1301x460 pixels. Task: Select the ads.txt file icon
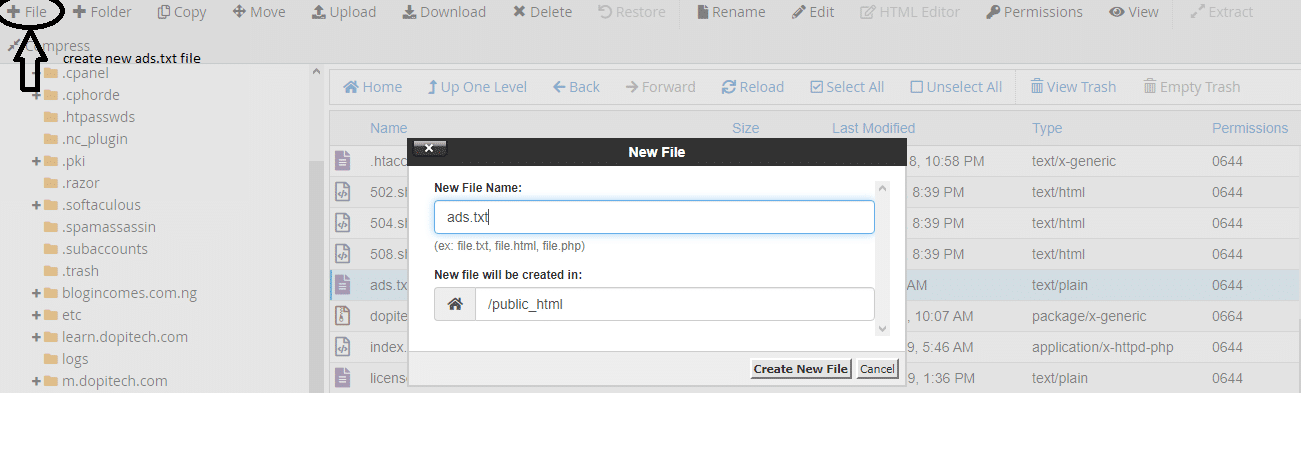pyautogui.click(x=343, y=284)
